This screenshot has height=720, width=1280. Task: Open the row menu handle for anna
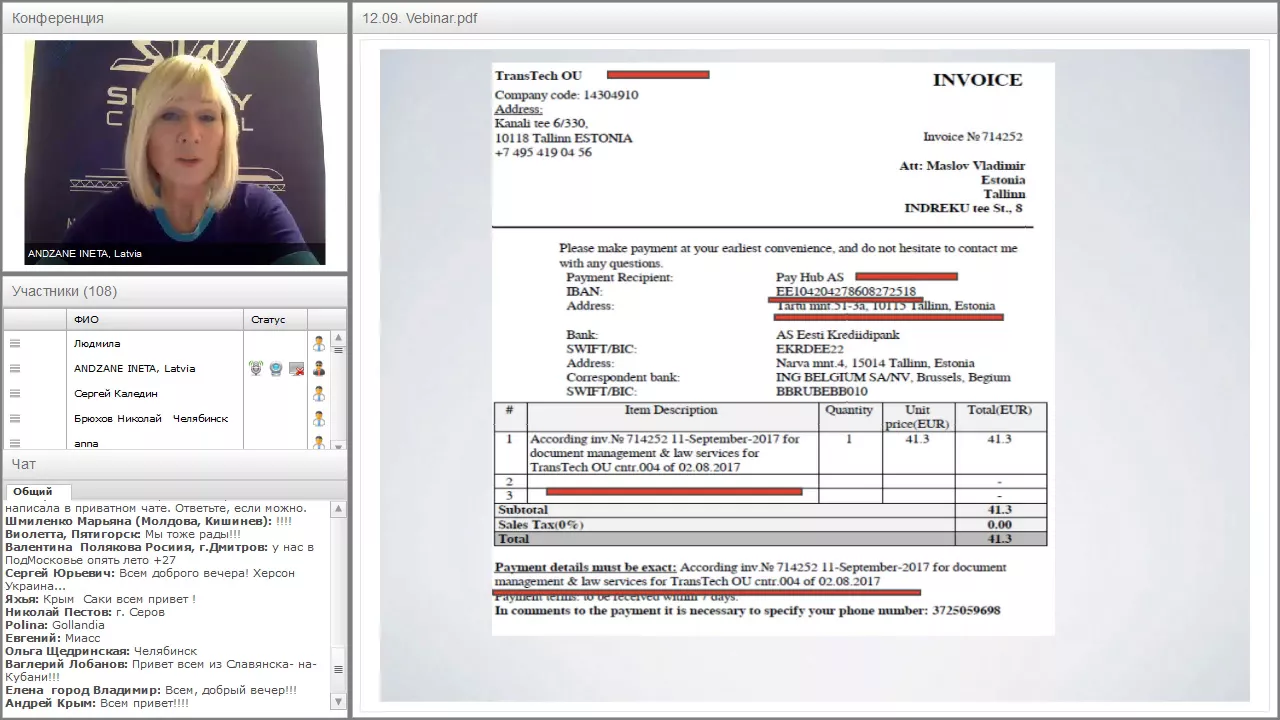[15, 443]
